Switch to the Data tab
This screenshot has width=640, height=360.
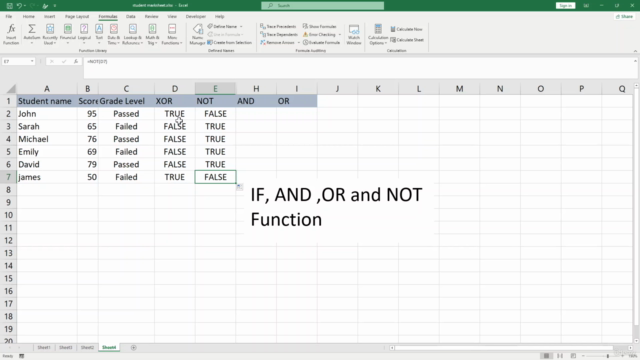pos(131,16)
